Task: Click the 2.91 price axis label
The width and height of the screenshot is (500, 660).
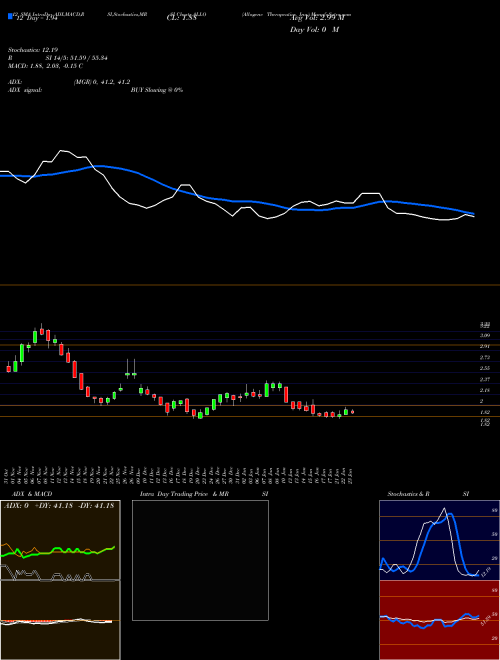Action: pos(485,346)
